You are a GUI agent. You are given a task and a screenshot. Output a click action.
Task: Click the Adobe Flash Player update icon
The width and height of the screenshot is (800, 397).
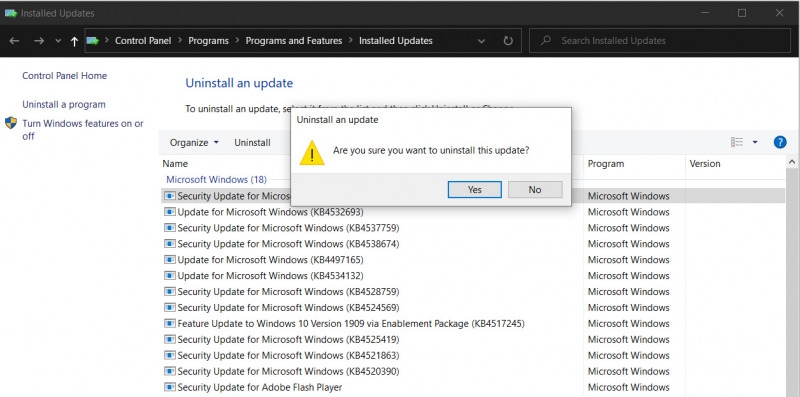[170, 387]
